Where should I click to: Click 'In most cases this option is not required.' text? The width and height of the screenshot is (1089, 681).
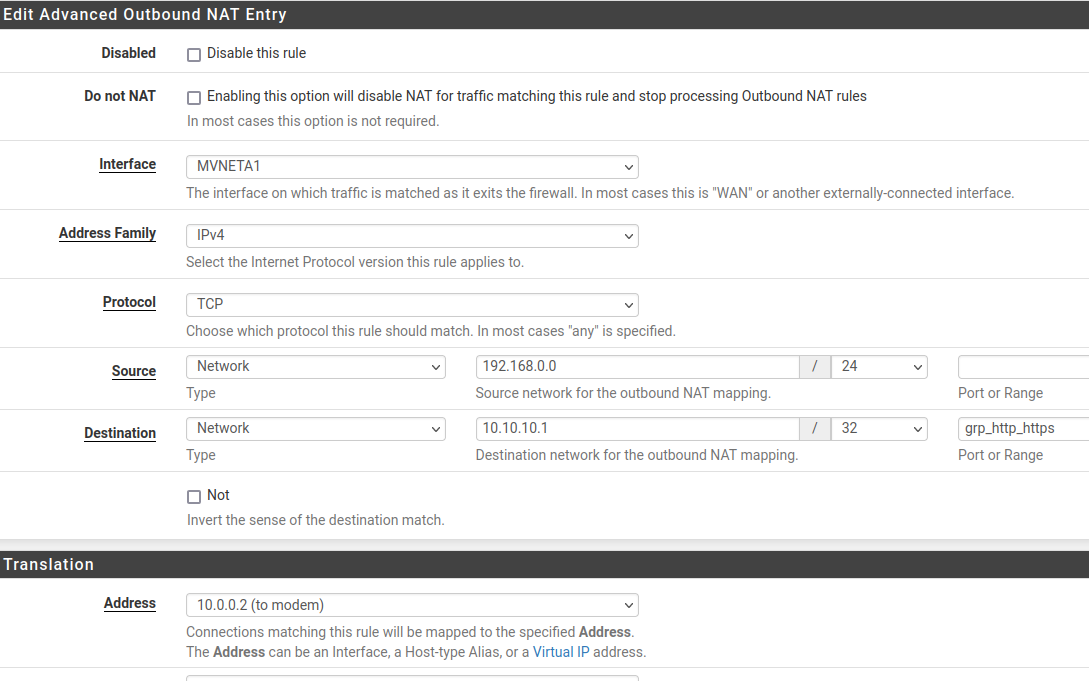tap(313, 121)
